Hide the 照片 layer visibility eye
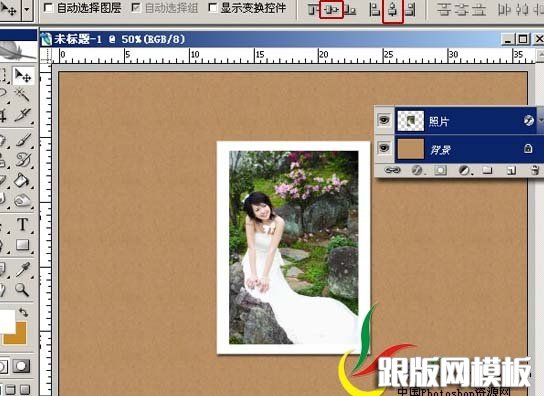Screen dimensions: 544x396 pyautogui.click(x=384, y=120)
